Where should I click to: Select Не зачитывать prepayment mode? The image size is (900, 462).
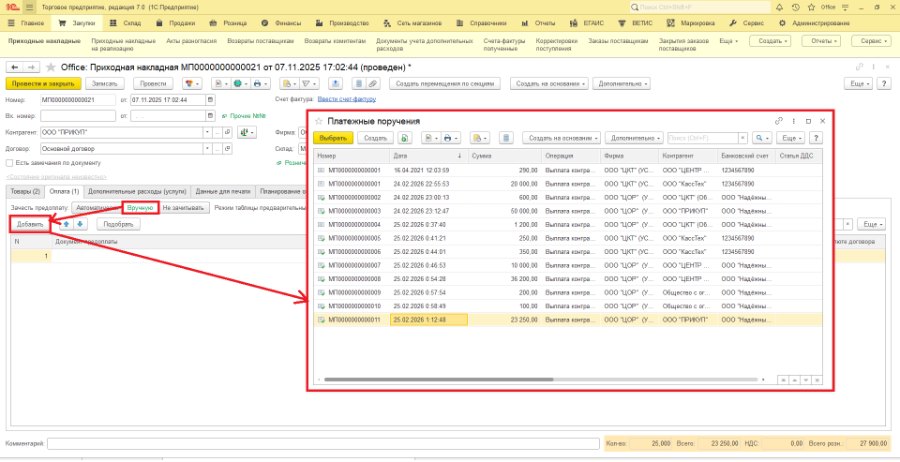[184, 208]
